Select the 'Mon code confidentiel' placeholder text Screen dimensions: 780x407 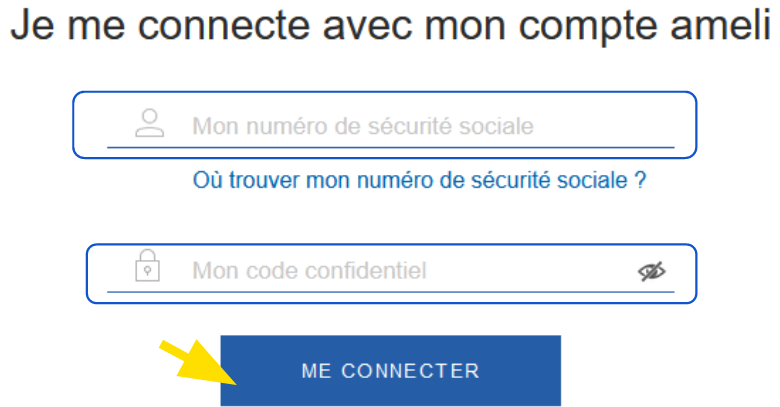[309, 271]
